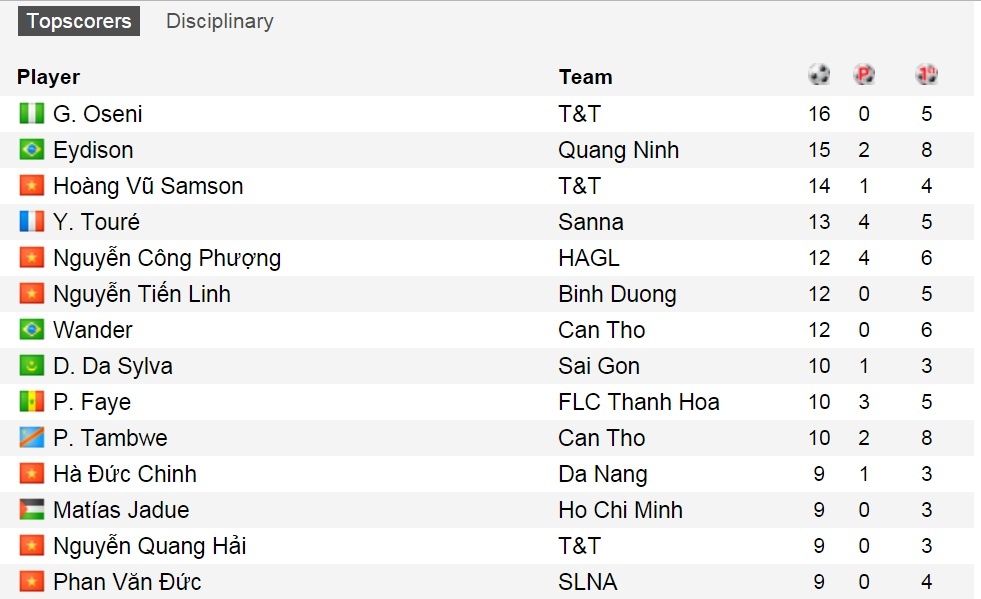Select the Topscorers tab

(x=78, y=20)
